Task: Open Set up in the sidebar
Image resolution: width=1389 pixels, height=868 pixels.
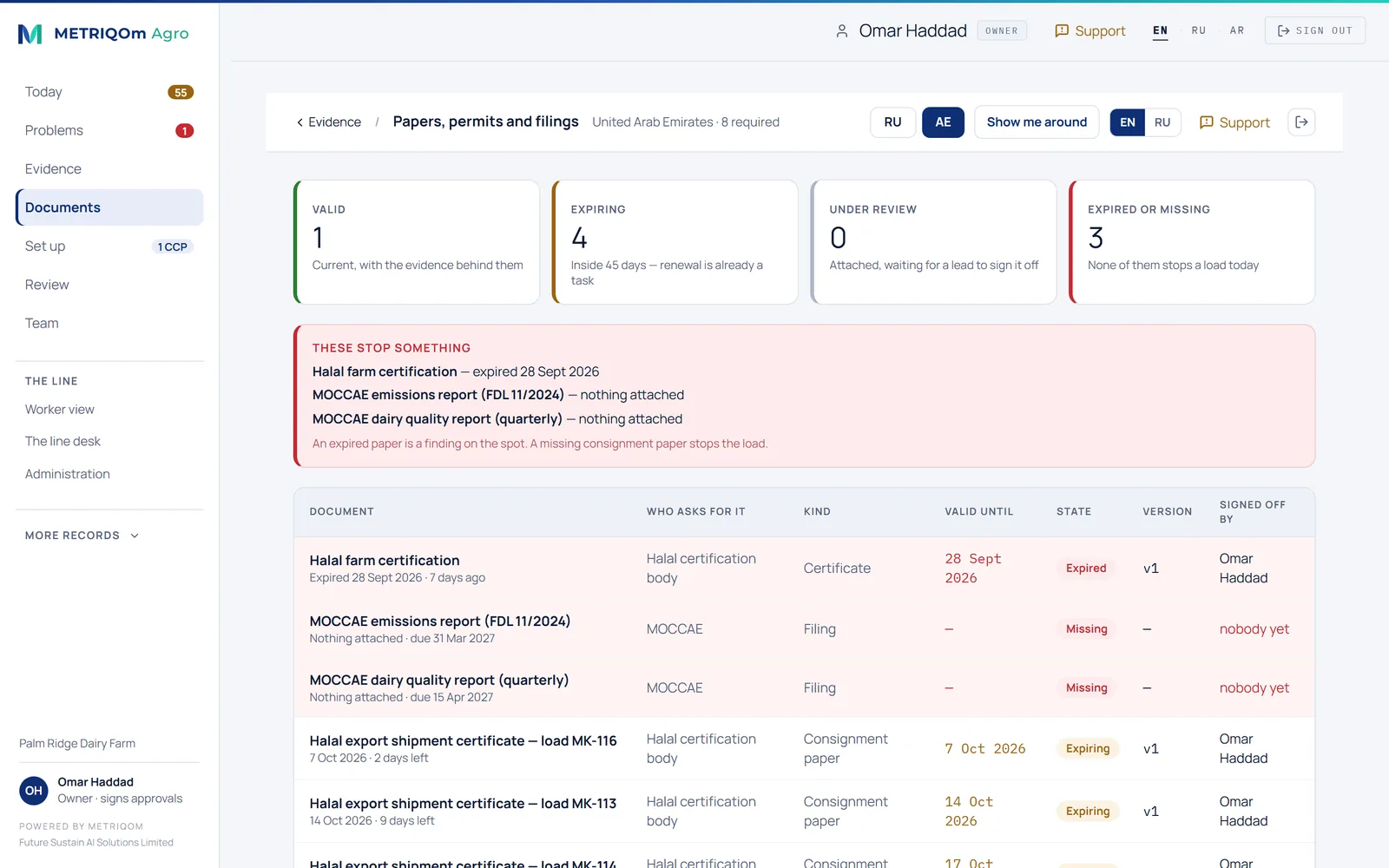Action: tap(109, 247)
